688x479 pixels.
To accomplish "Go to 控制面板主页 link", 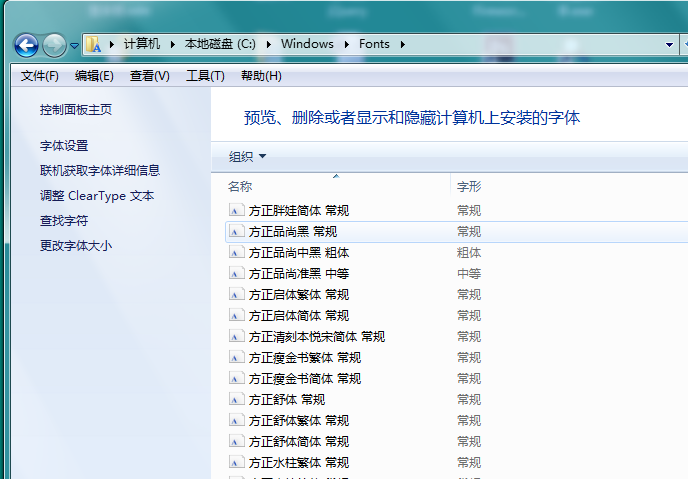I will 76,109.
